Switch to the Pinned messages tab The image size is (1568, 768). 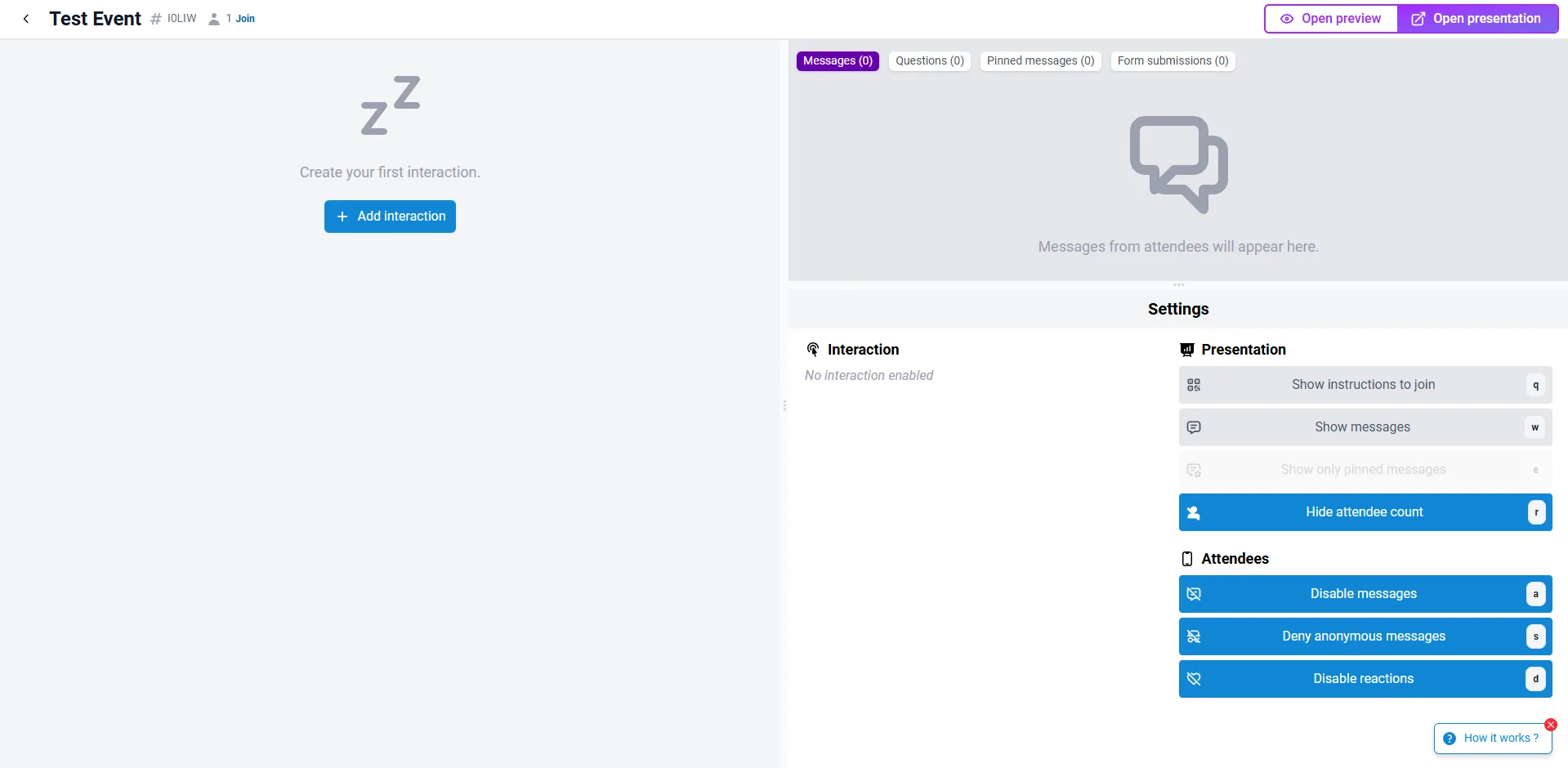[x=1040, y=60]
